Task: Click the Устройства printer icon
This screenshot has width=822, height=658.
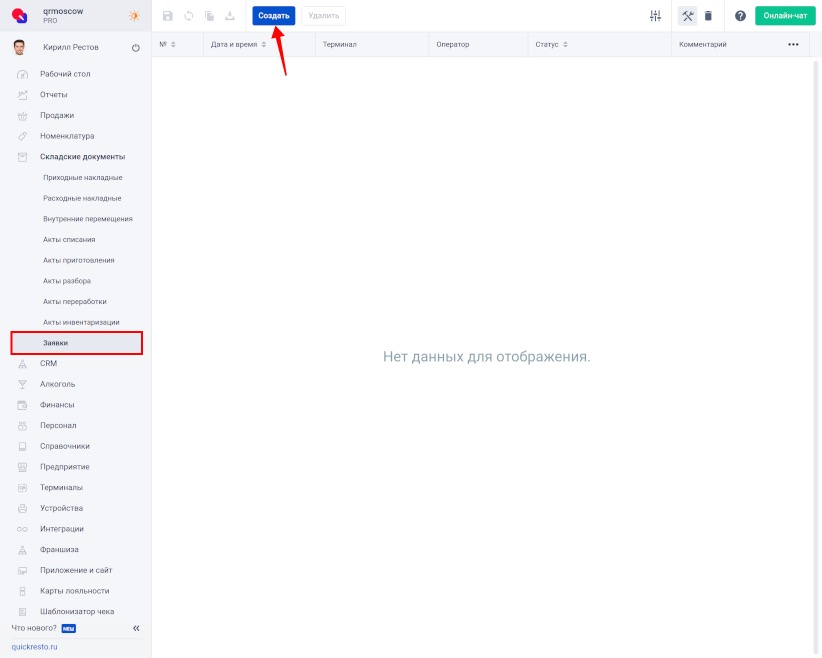Action: click(x=23, y=508)
